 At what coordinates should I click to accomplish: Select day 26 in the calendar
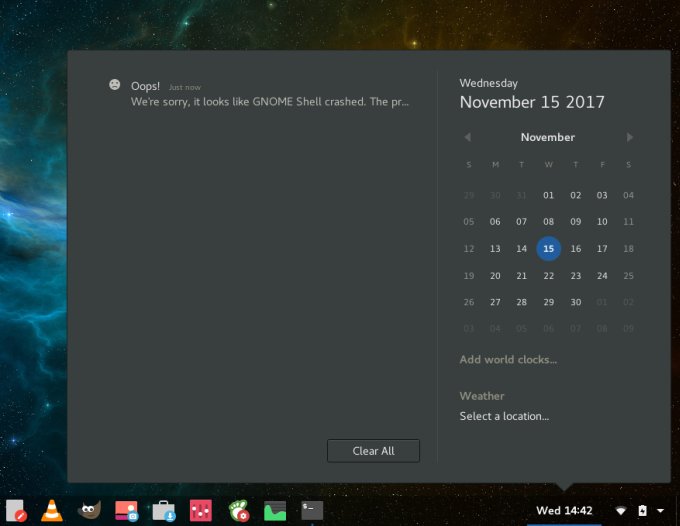(469, 302)
